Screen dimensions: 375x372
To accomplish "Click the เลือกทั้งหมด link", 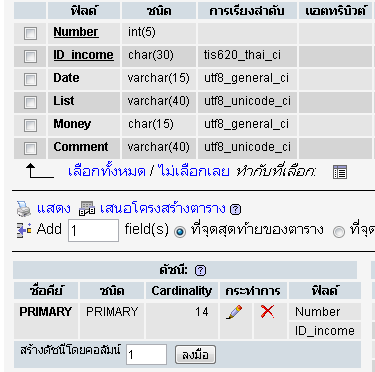I will click(x=107, y=171).
